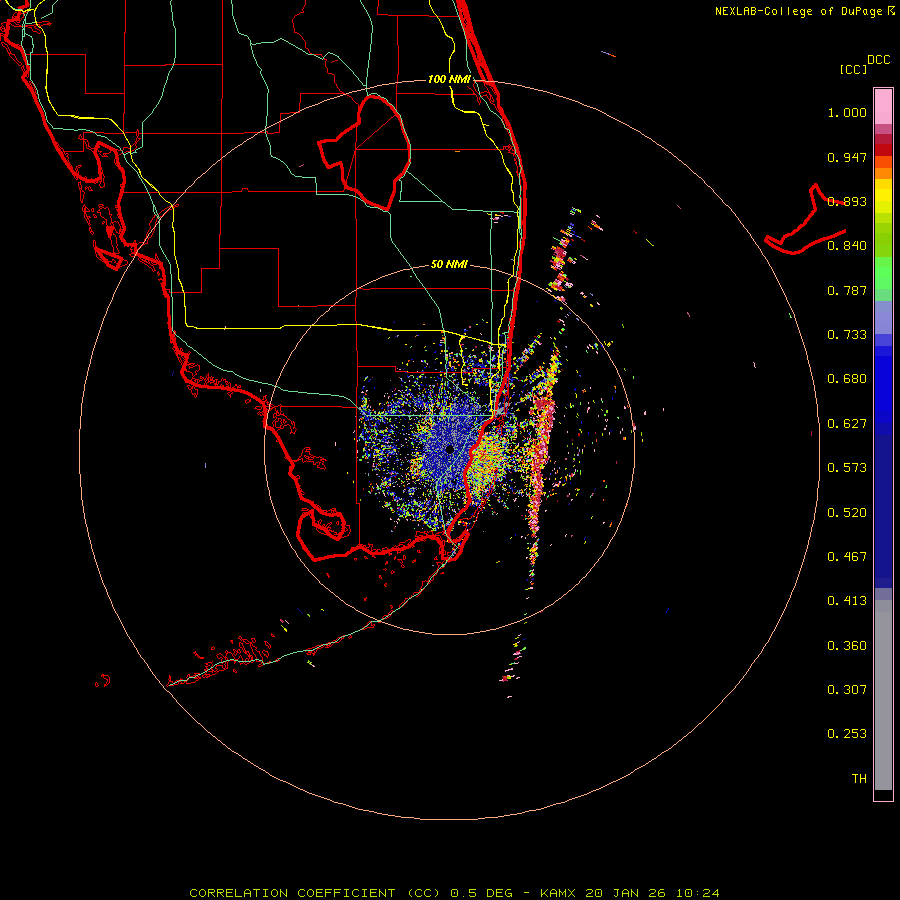Click the 0.360 legend value

pyautogui.click(x=847, y=646)
